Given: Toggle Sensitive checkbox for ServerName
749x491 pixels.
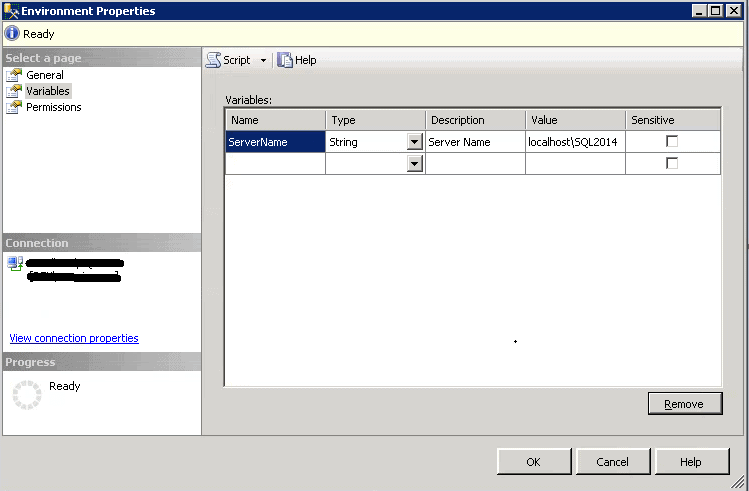Looking at the screenshot, I should click(672, 141).
